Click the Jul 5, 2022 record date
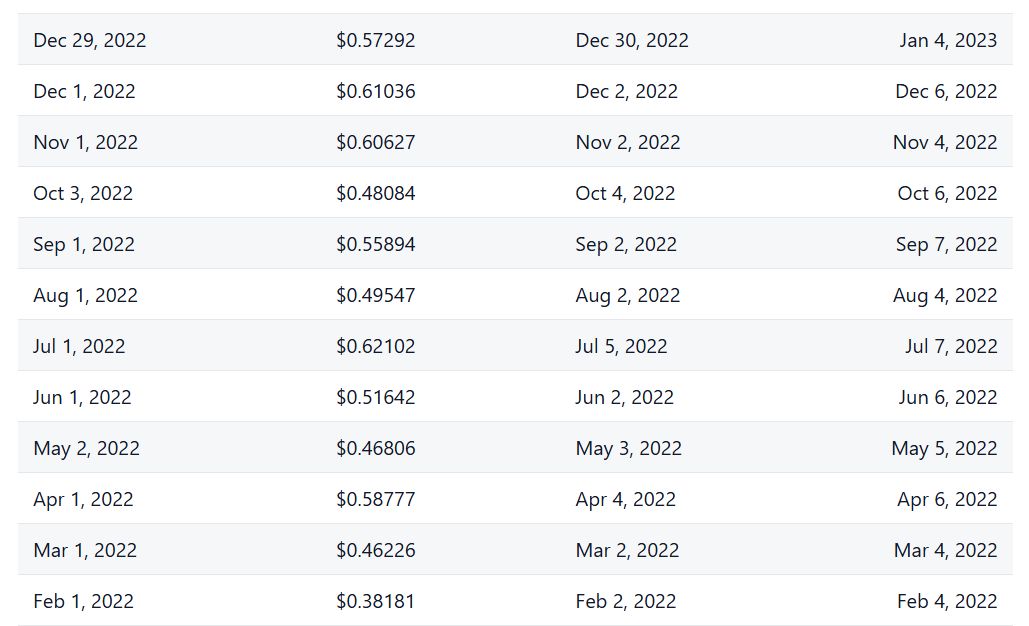The image size is (1029, 626). 621,346
